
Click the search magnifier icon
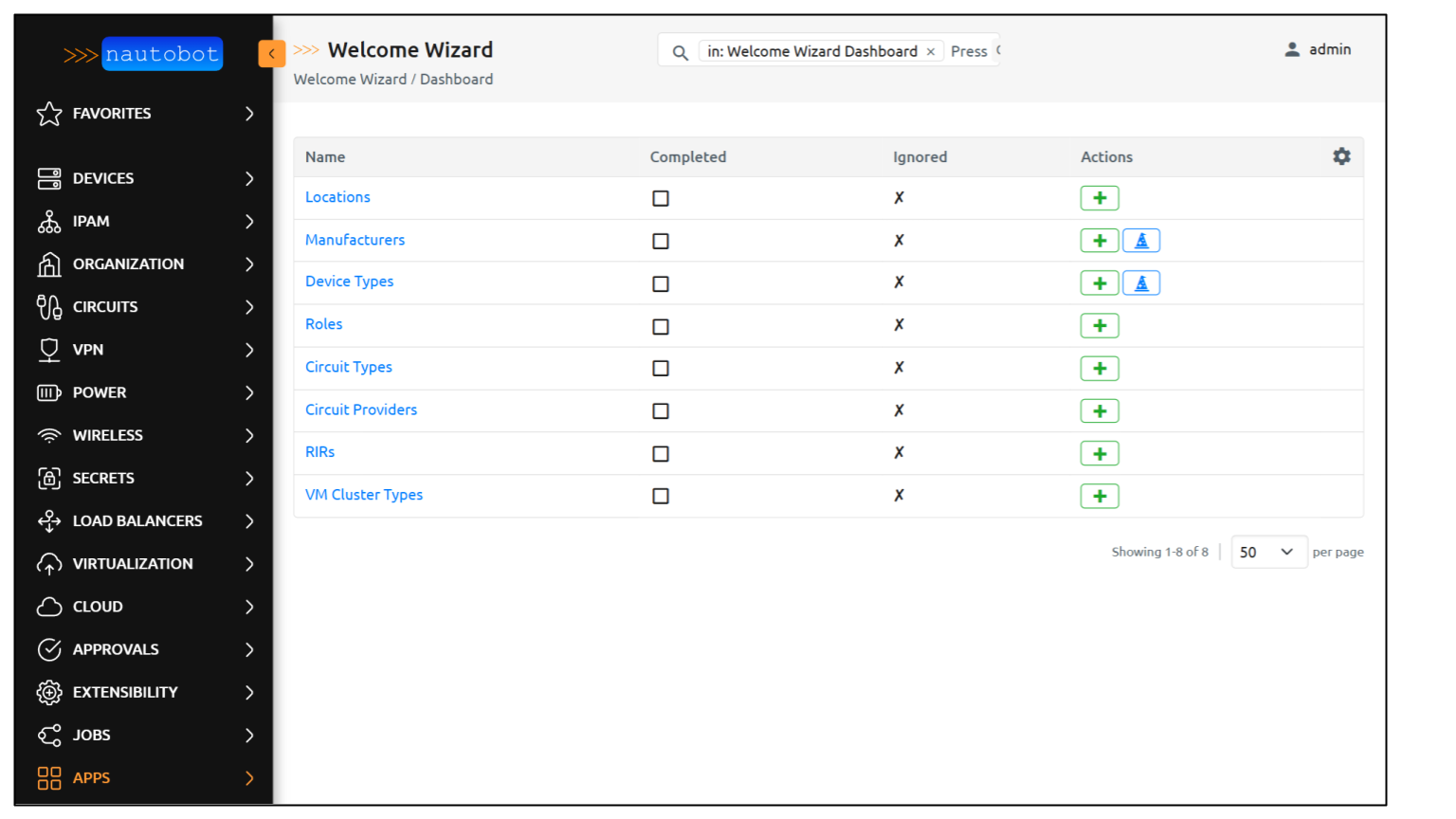click(679, 51)
